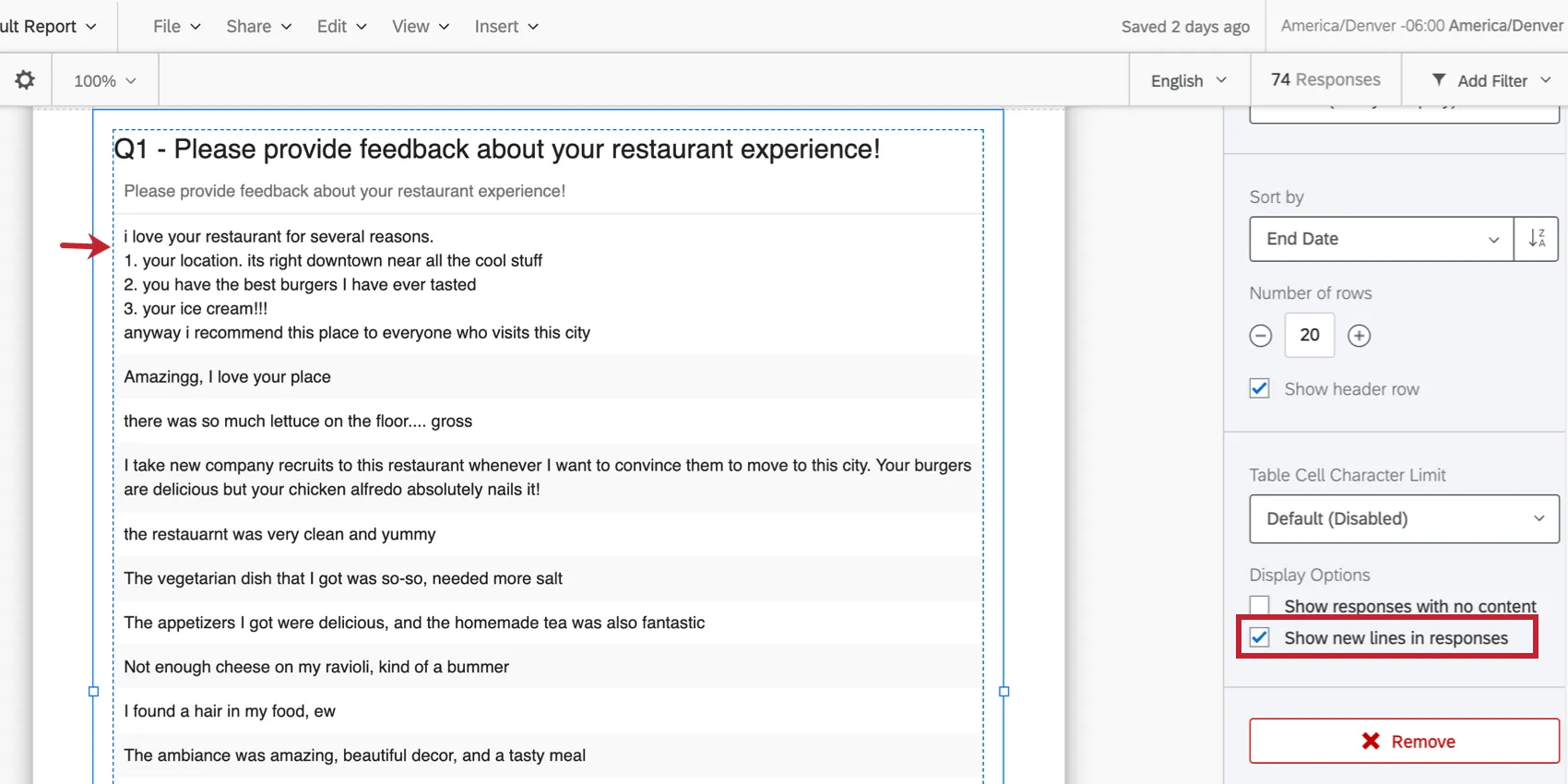The image size is (1568, 784).
Task: Open the Insert menu
Action: tap(505, 27)
